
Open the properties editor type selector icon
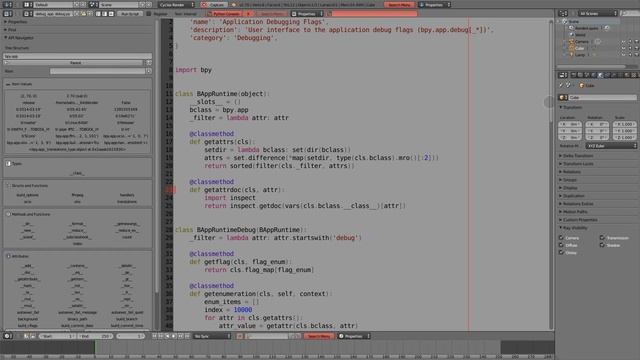point(563,75)
